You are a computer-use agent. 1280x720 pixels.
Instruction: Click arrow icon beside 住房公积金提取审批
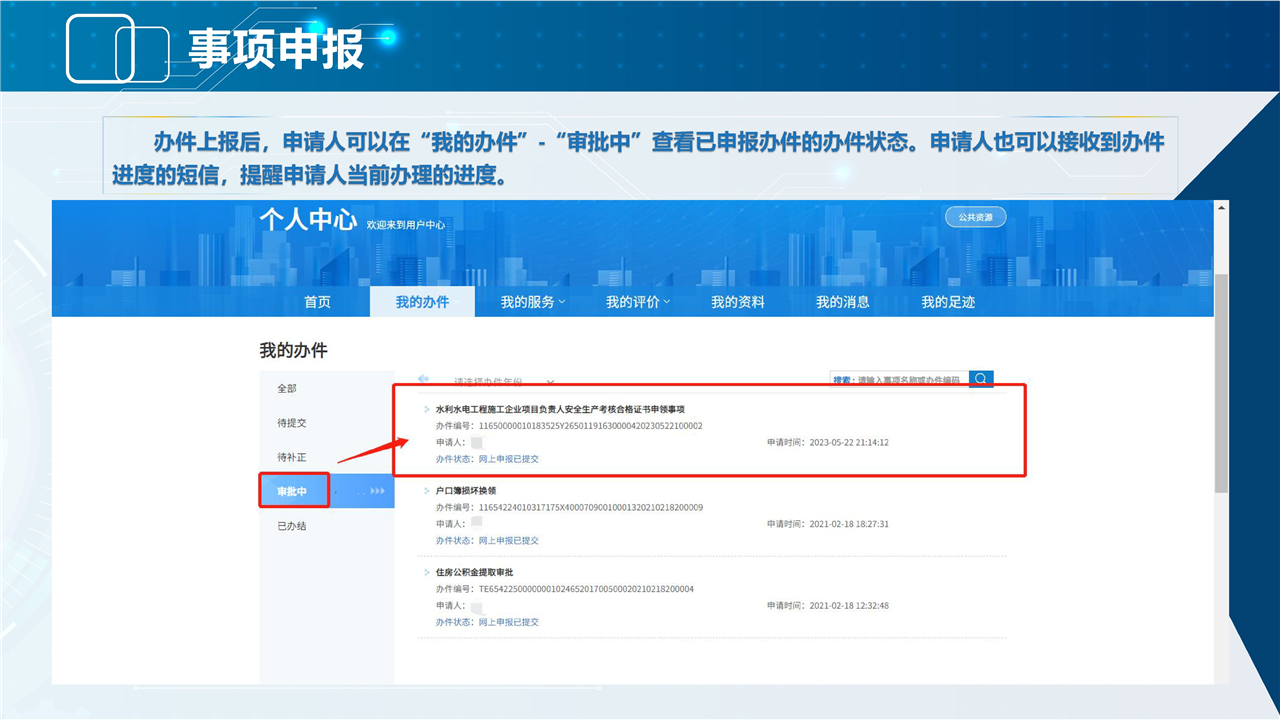pos(428,572)
